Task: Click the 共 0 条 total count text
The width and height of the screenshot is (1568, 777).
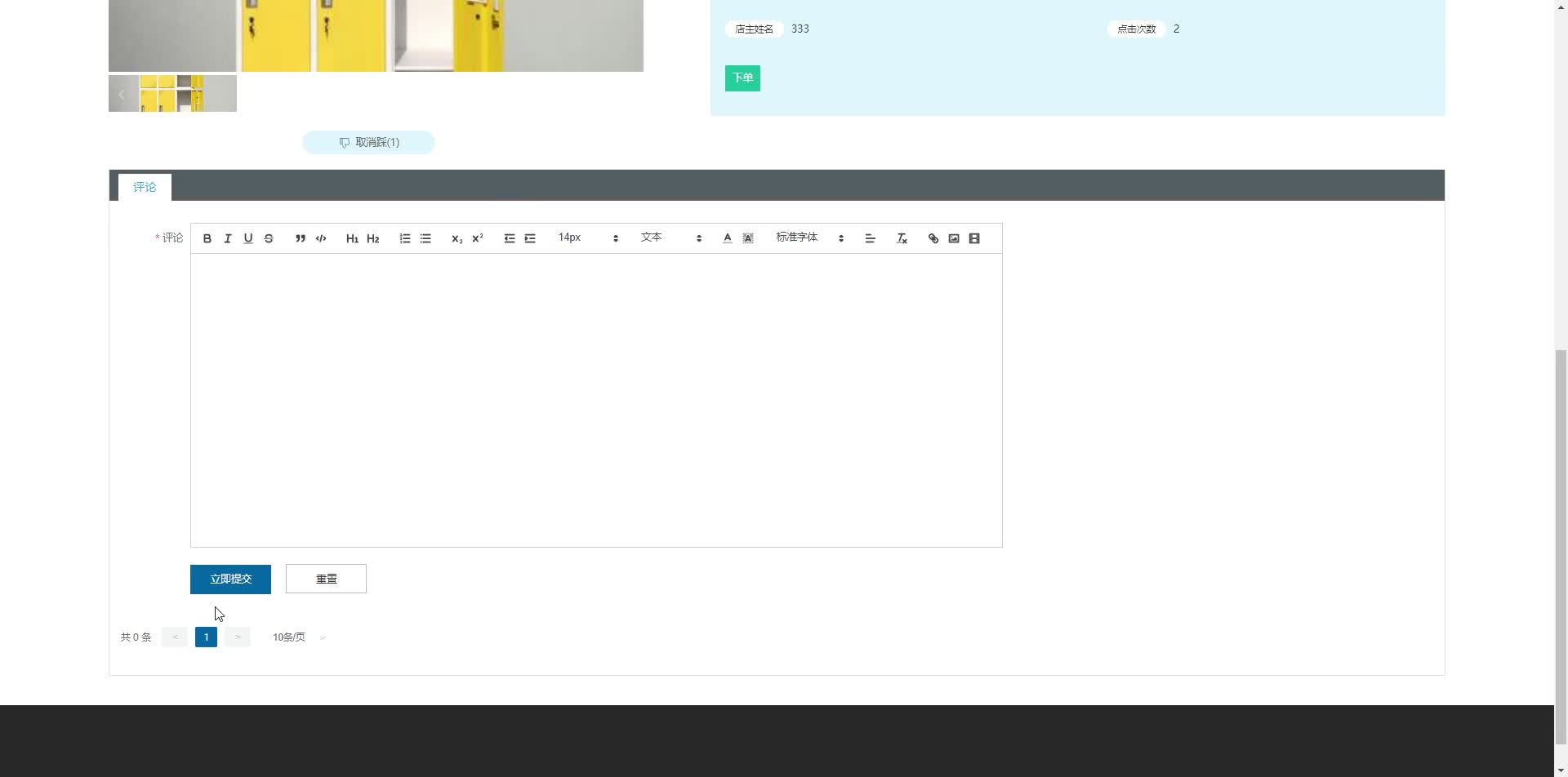Action: tap(136, 637)
